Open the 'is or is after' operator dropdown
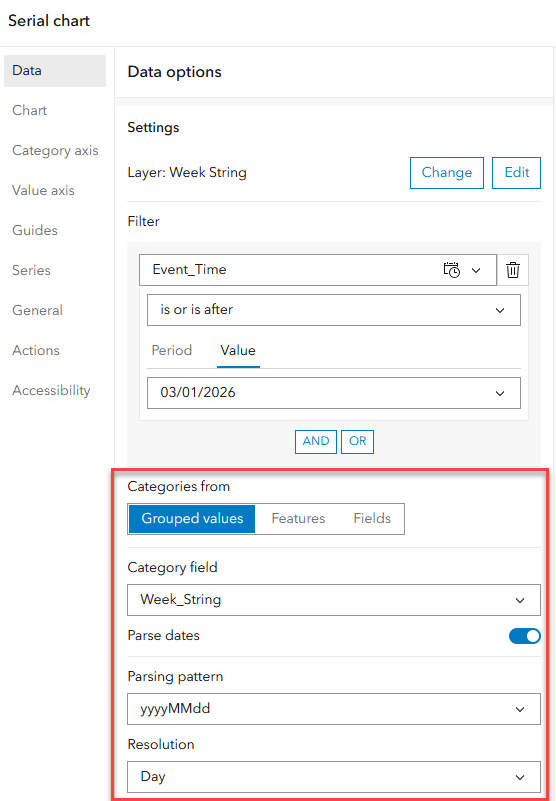This screenshot has height=801, width=556. [334, 310]
